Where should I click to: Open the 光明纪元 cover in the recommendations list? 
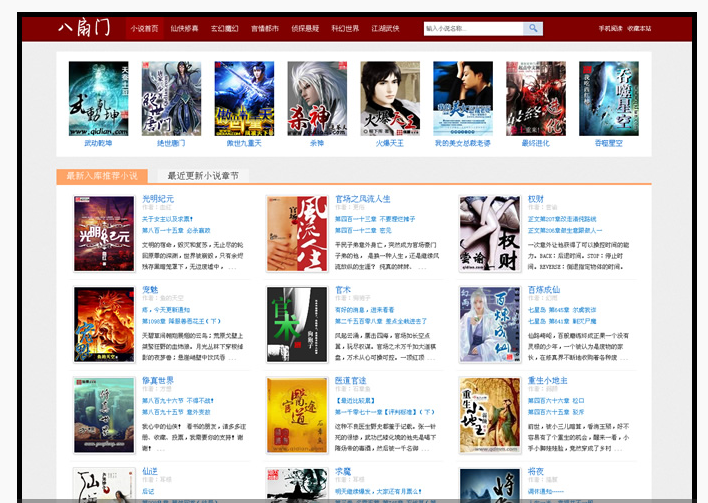(x=104, y=233)
